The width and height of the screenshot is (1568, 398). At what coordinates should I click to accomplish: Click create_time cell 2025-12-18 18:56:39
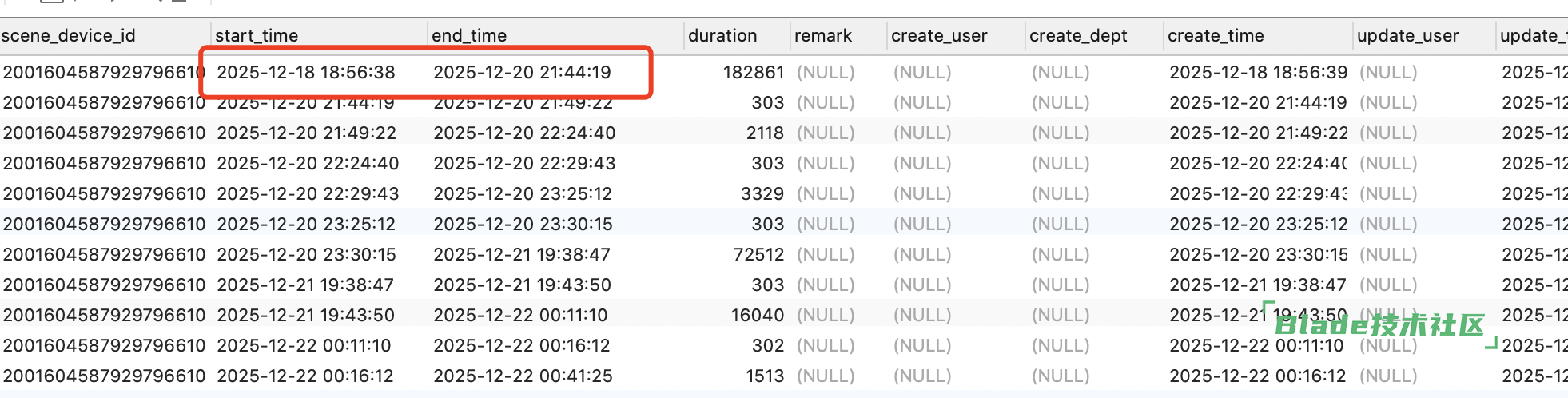click(x=1258, y=73)
